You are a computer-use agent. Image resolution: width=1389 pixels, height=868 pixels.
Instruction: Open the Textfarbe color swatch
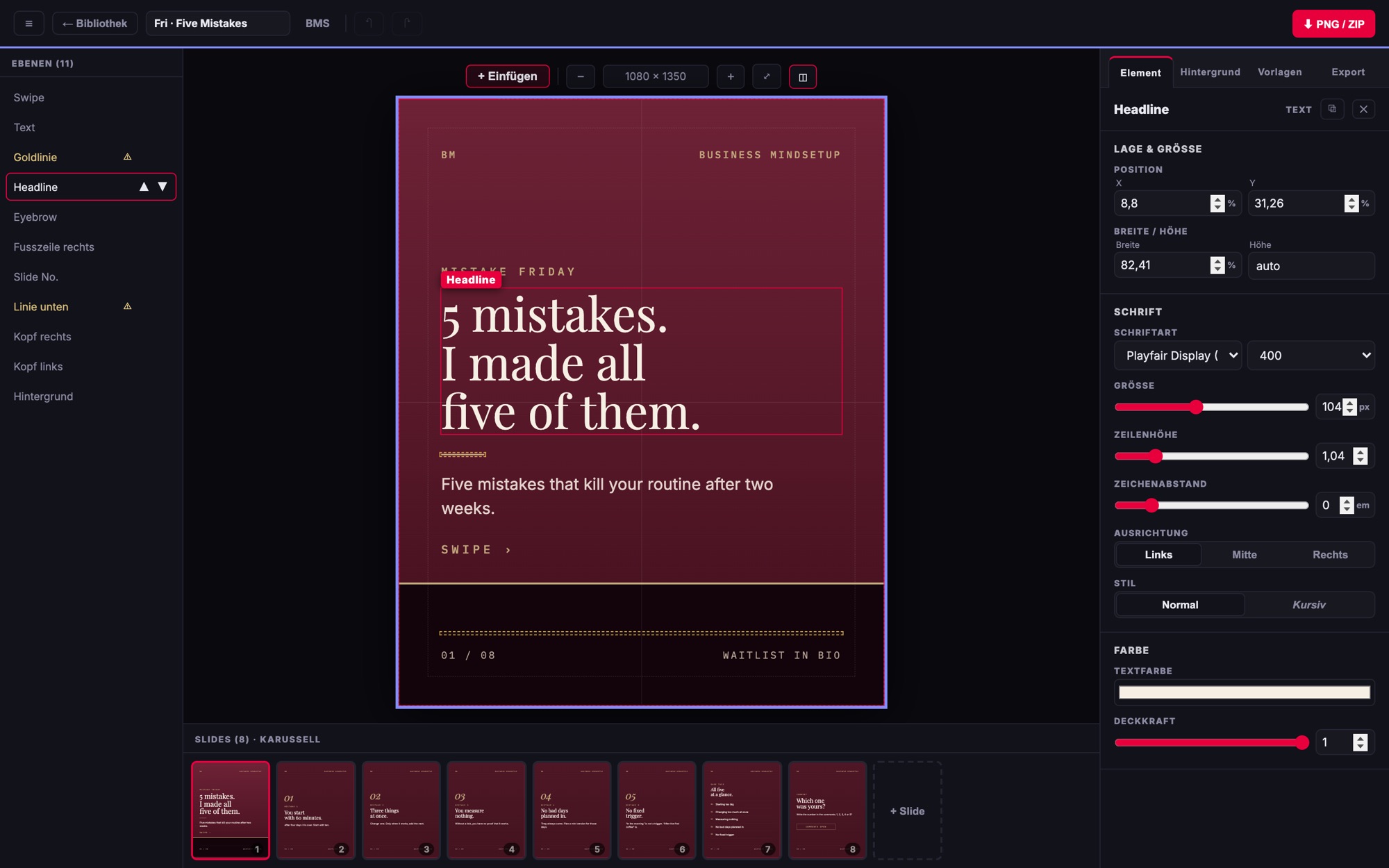point(1244,692)
